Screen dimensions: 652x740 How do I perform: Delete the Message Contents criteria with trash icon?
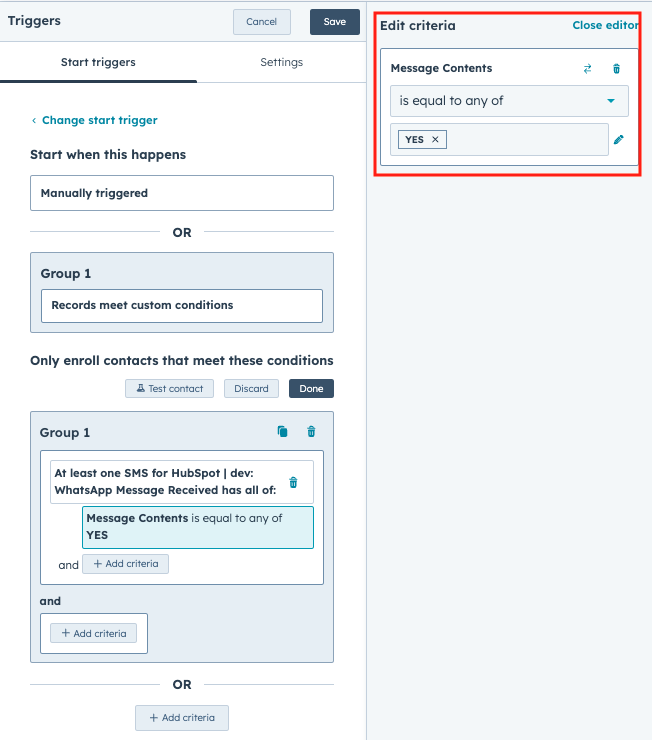tap(616, 69)
